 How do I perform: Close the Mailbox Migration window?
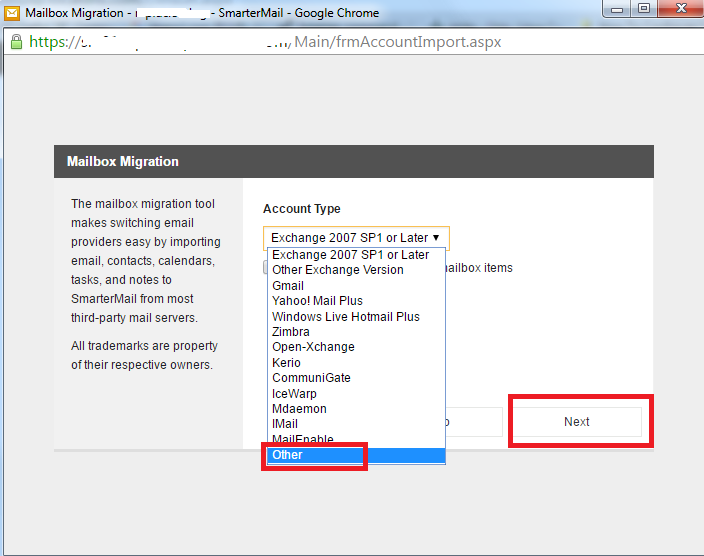[x=681, y=9]
